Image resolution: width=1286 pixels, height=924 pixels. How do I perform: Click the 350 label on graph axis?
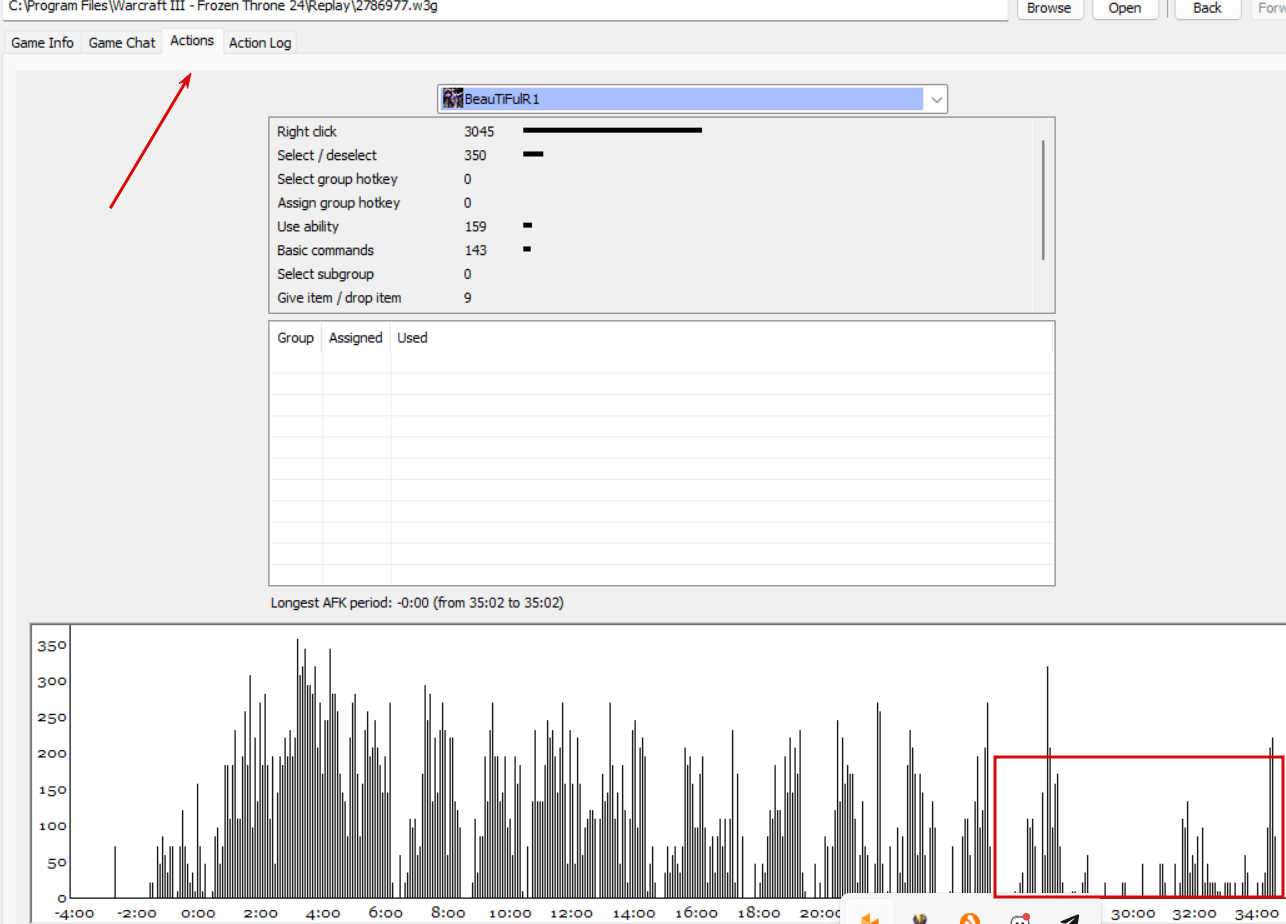pos(52,645)
